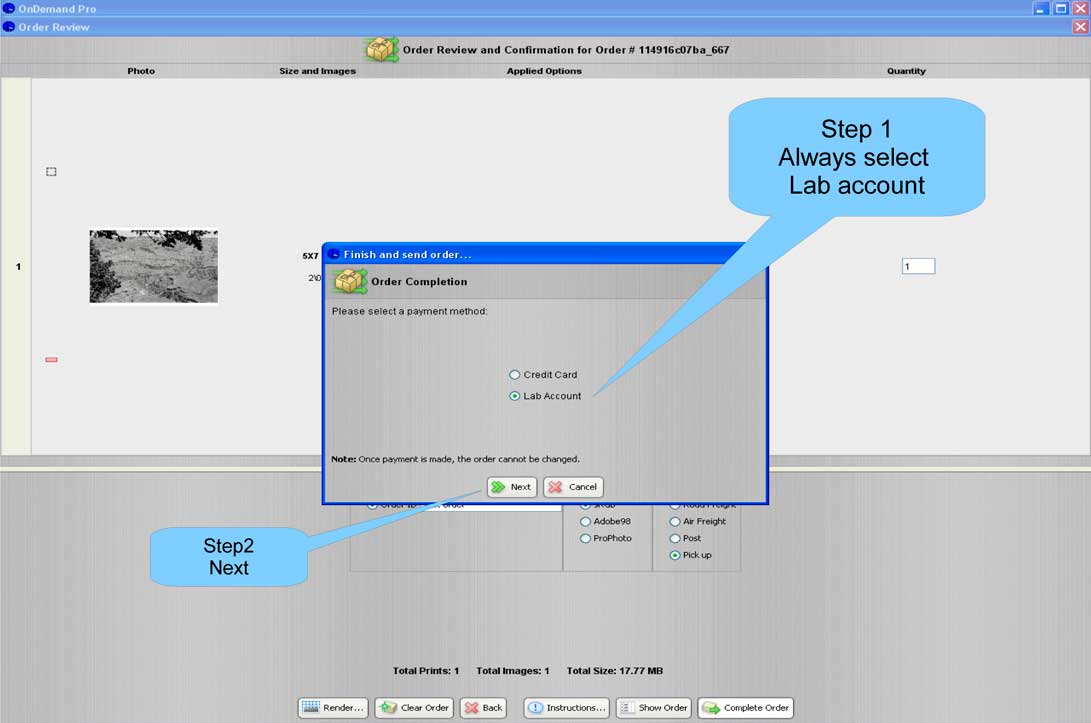Choose Air Freight delivery method
The width and height of the screenshot is (1091, 723).
675,521
